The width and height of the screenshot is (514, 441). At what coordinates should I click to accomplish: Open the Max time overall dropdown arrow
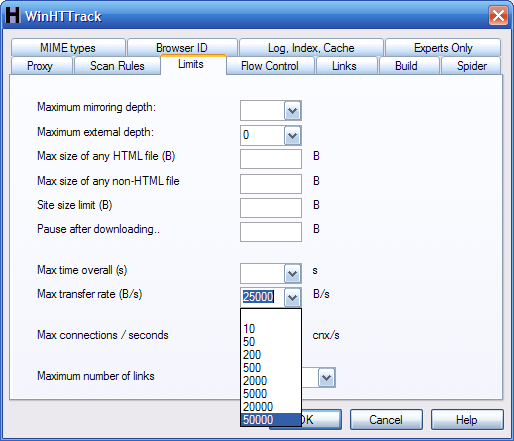(x=292, y=273)
